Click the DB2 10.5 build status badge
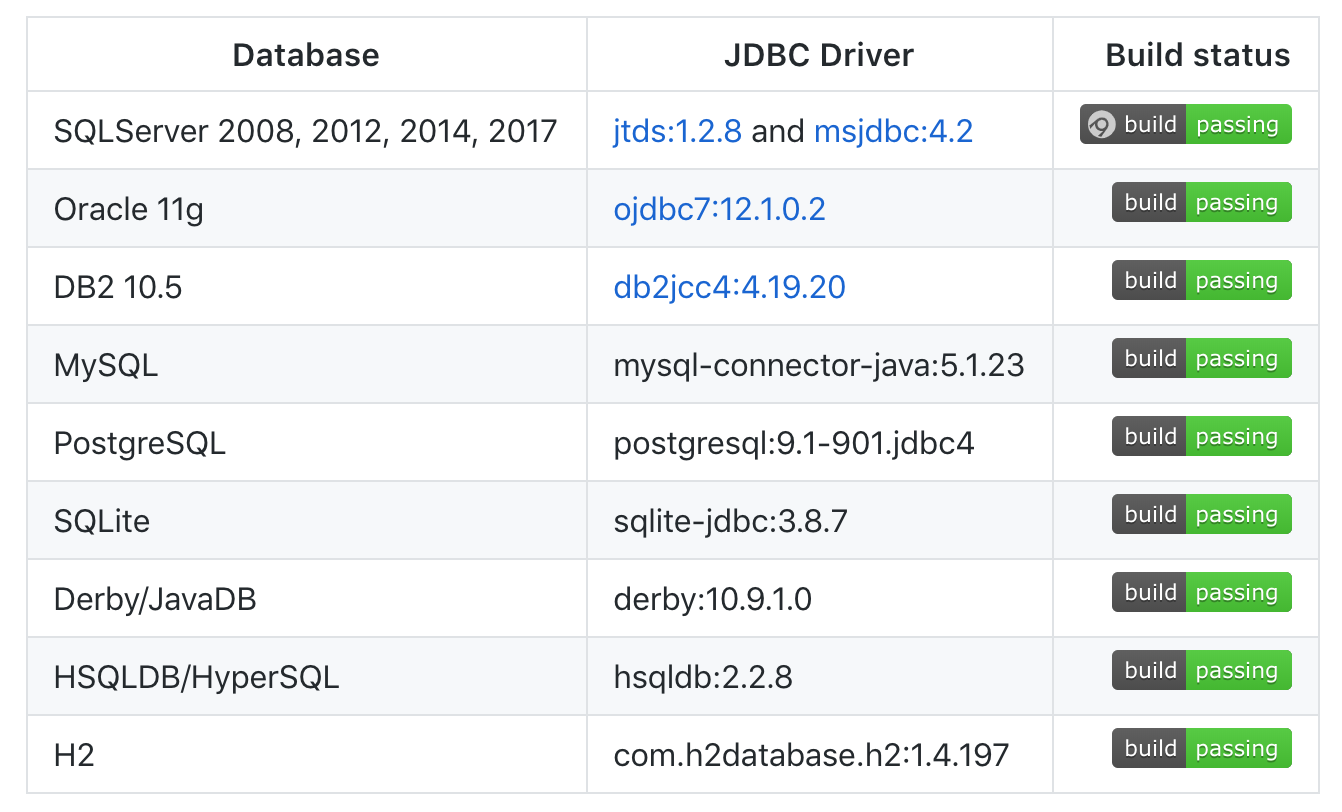This screenshot has width=1342, height=812. point(1201,280)
